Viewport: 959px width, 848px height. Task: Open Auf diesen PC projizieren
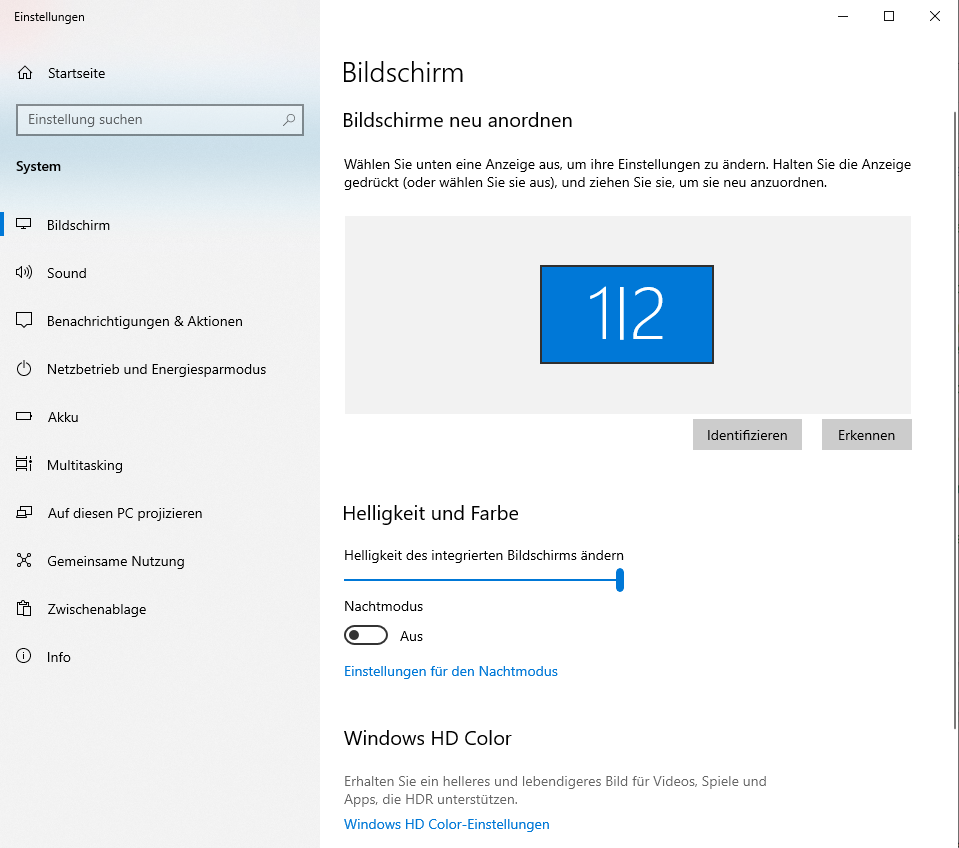[124, 513]
